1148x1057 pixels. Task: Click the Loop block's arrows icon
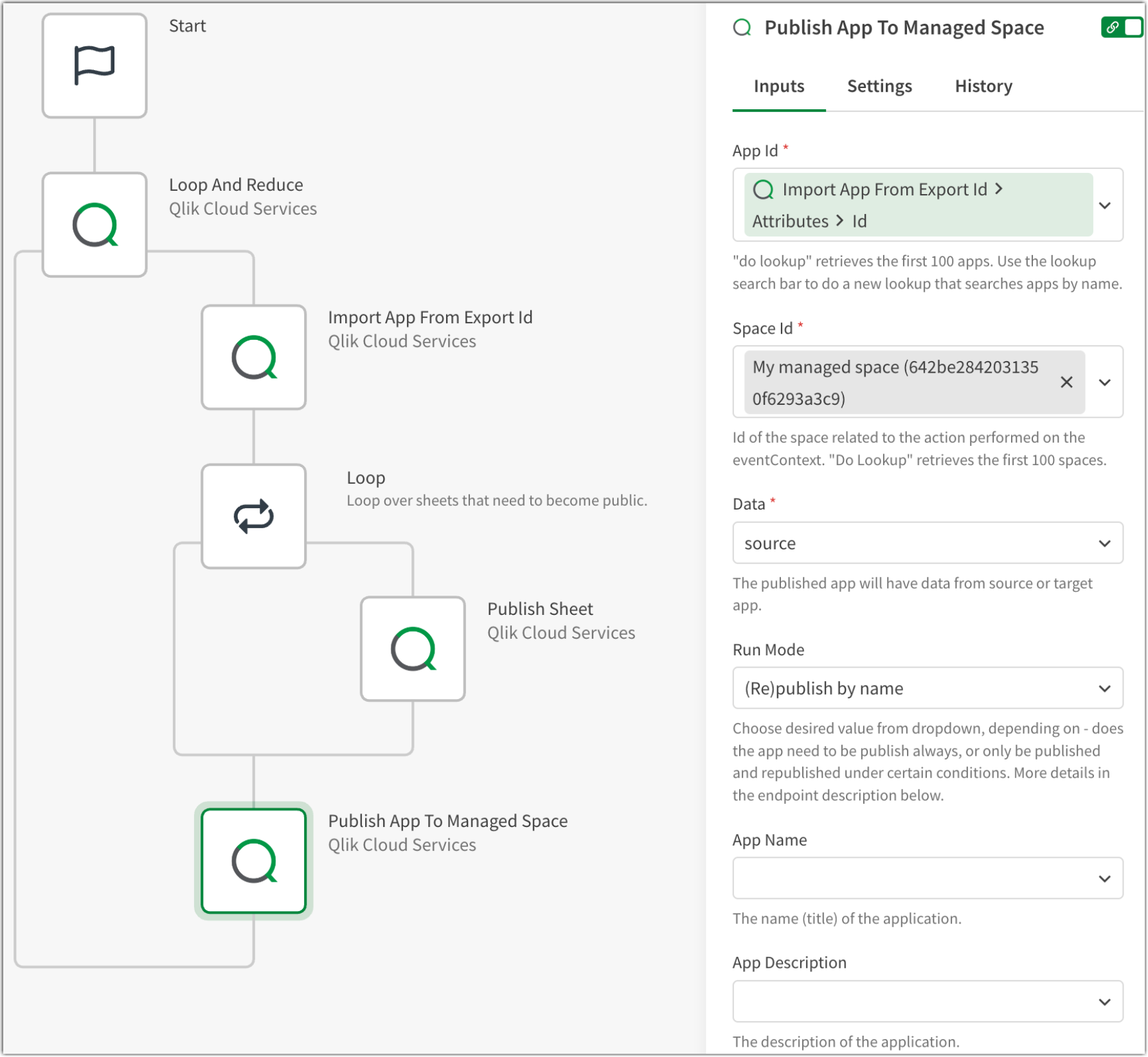click(x=253, y=516)
